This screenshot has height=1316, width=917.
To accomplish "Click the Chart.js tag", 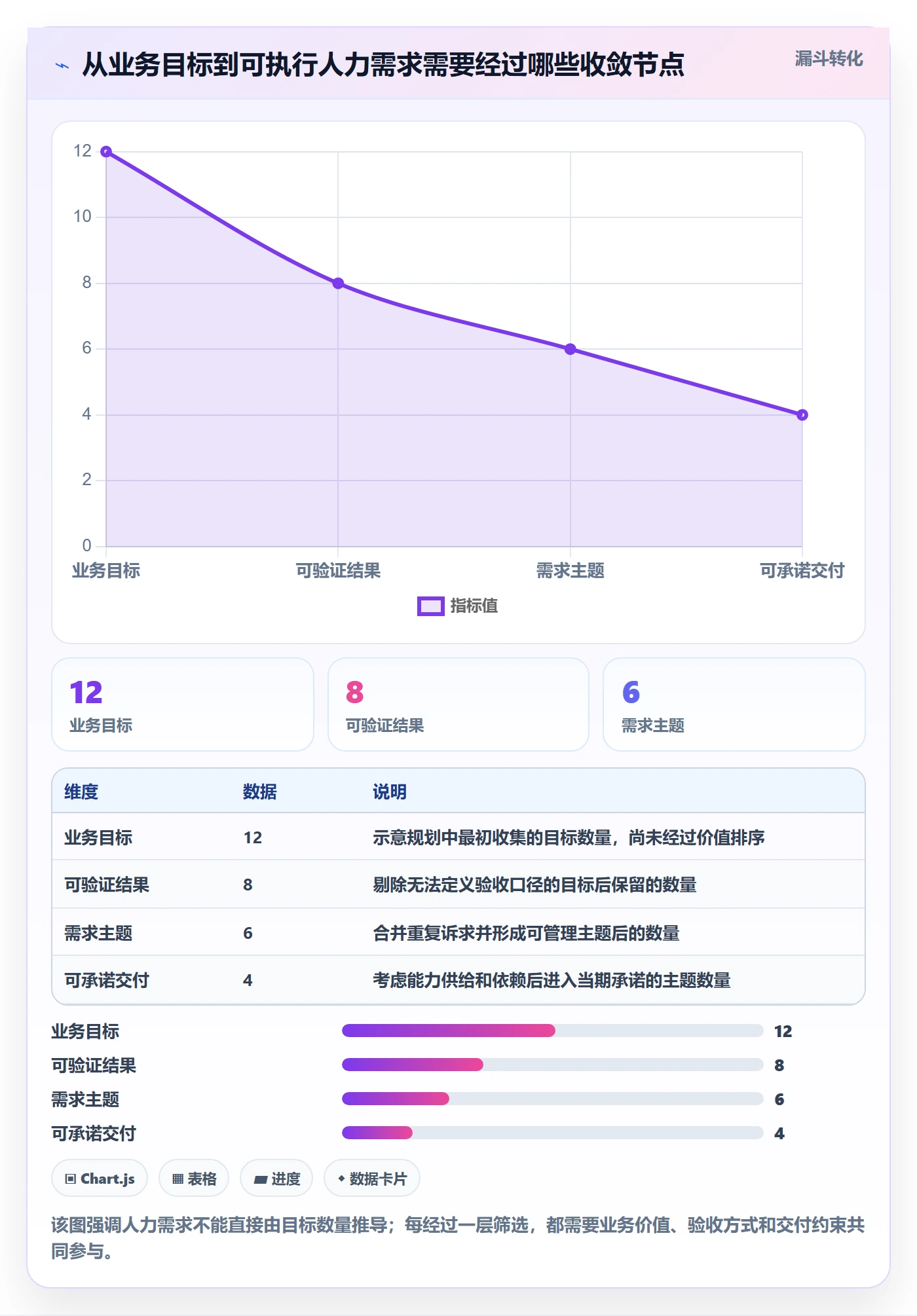I will tap(100, 1179).
